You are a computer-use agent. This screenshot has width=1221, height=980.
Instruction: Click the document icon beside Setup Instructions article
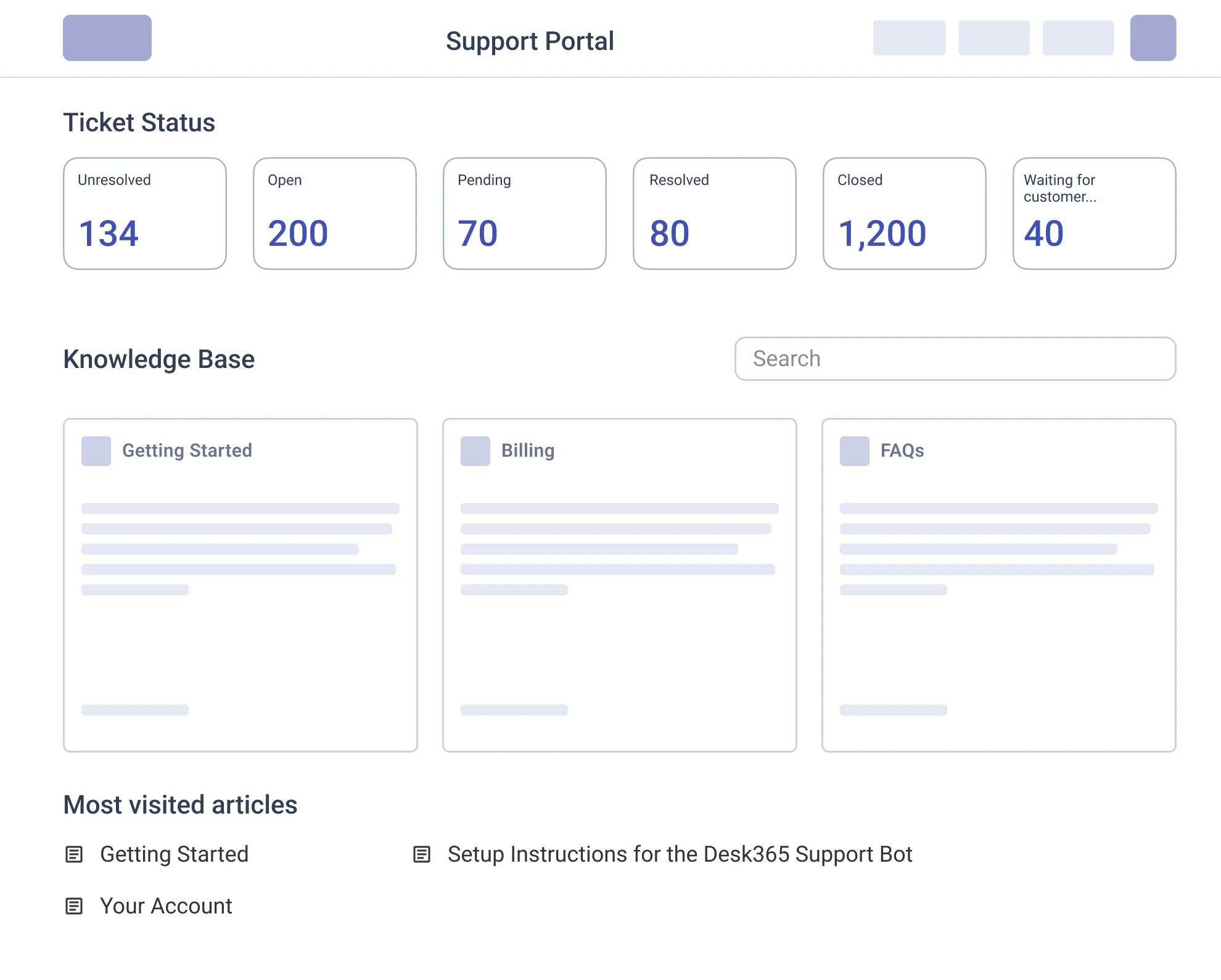(422, 854)
